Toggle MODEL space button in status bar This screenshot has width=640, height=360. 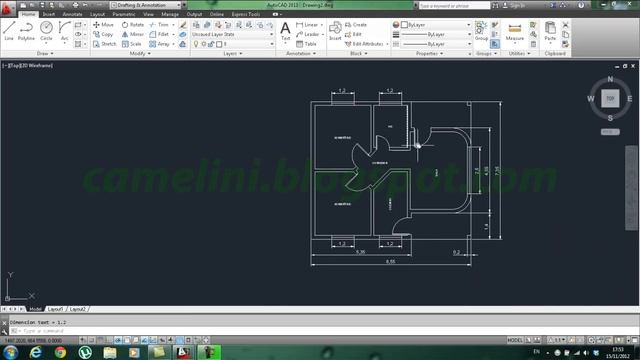tap(515, 340)
